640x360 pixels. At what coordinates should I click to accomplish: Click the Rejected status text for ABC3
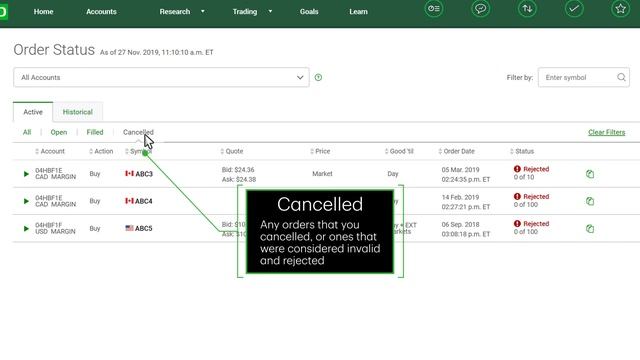(536, 169)
